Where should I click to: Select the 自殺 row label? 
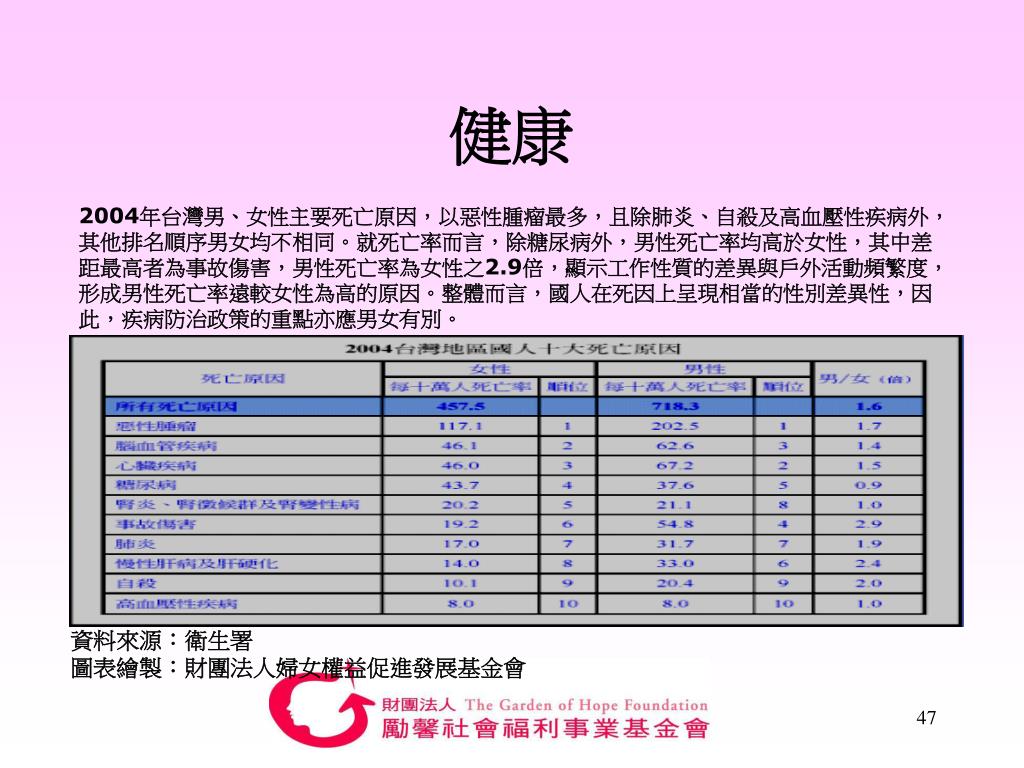point(135,583)
